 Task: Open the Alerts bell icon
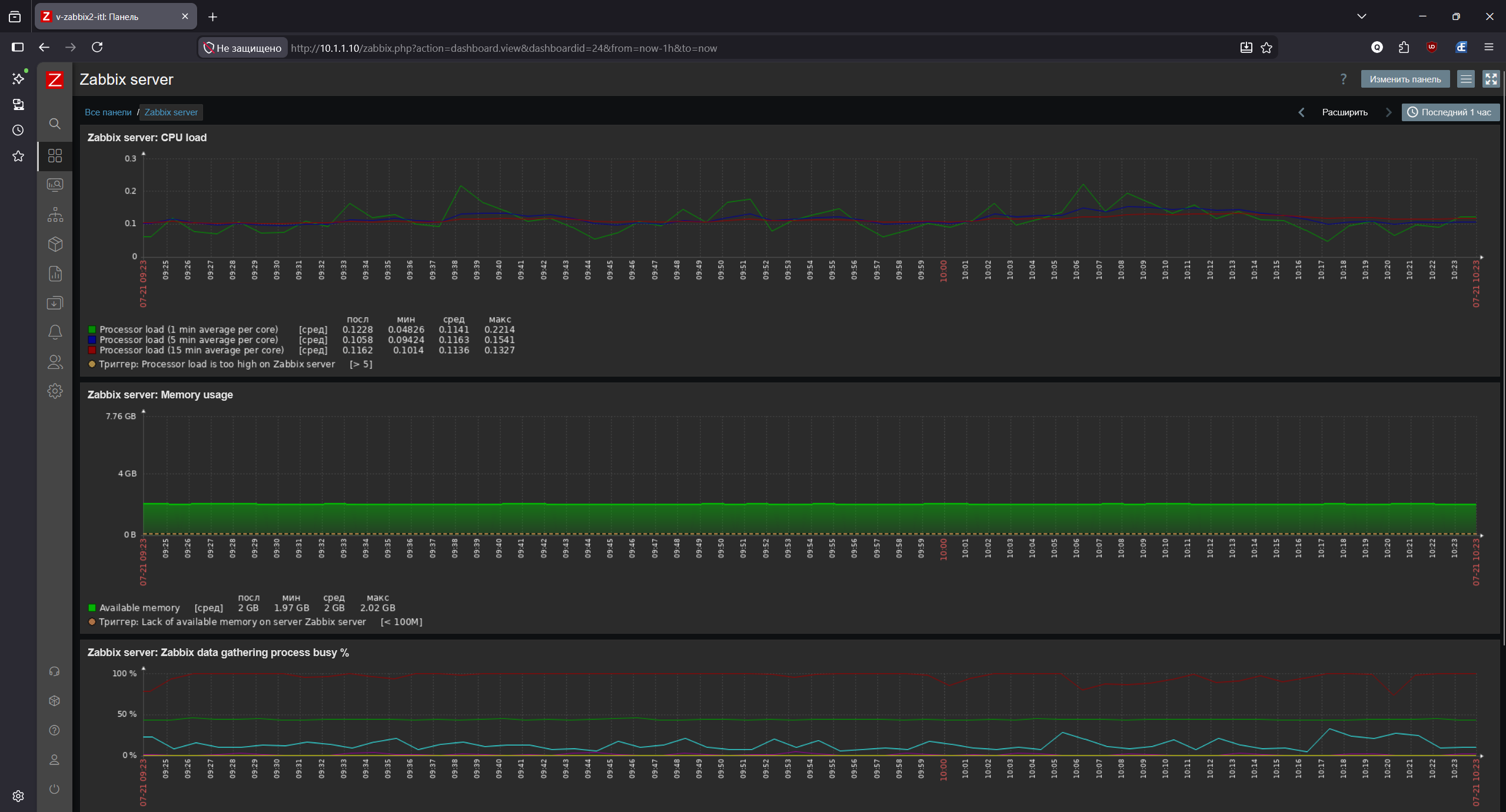pos(55,332)
